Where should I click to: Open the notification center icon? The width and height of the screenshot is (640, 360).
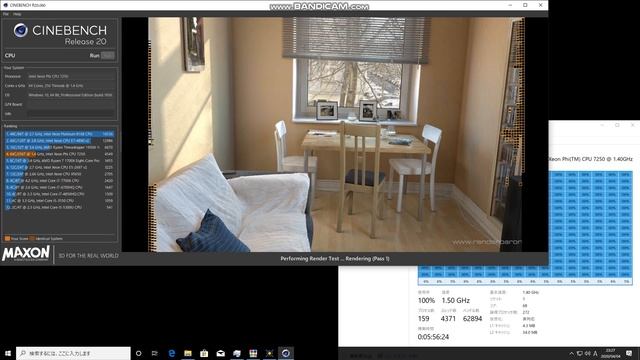(x=629, y=353)
